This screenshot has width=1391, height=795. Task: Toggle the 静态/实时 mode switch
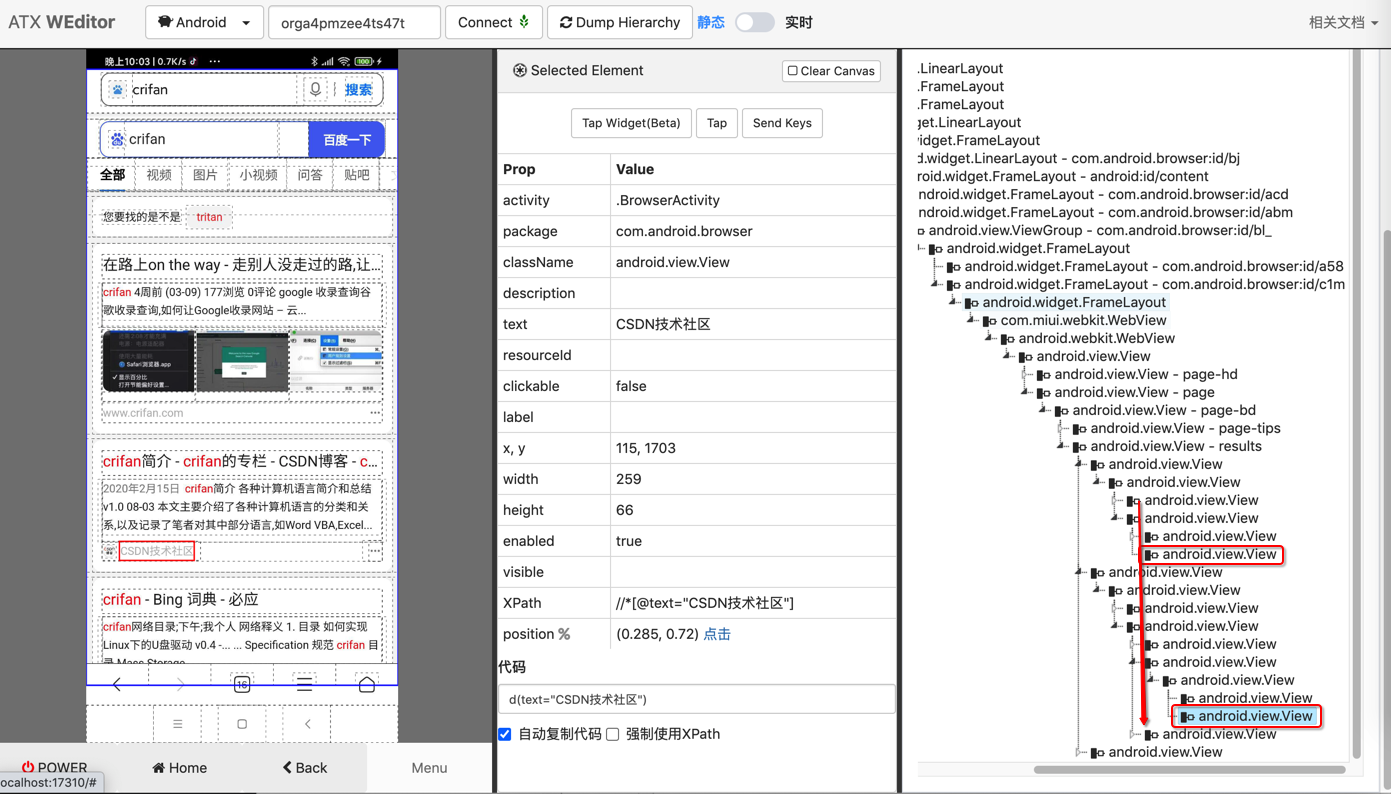754,22
